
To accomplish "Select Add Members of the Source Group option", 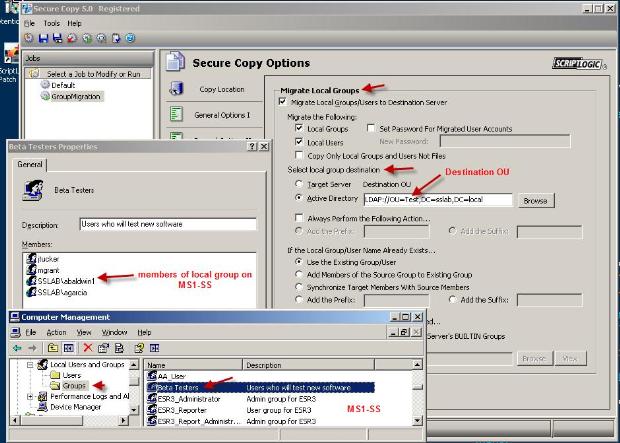I will coord(299,275).
